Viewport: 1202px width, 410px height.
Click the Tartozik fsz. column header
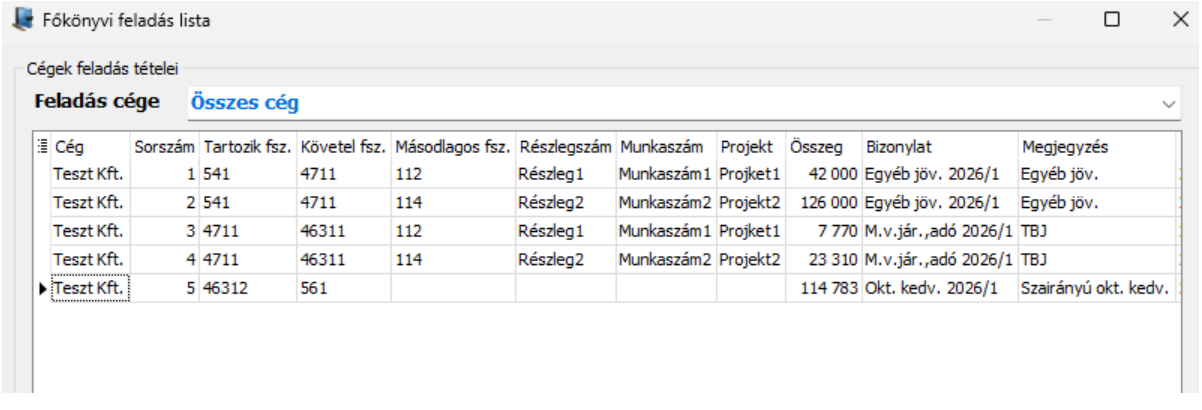point(247,147)
